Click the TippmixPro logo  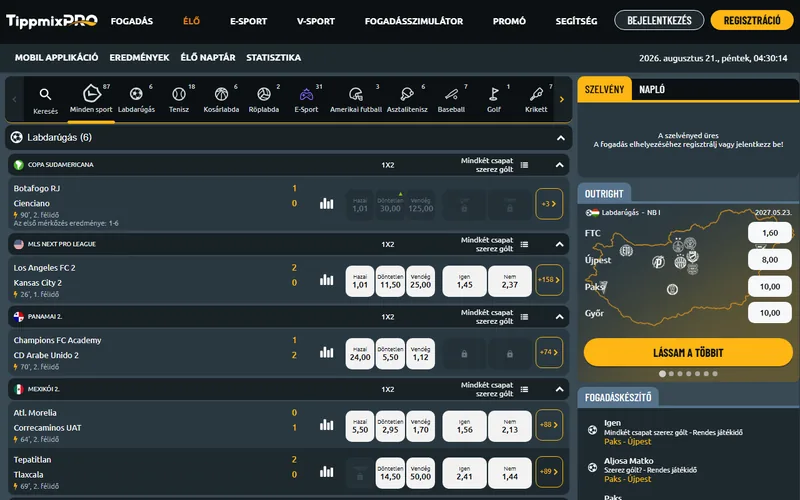click(52, 21)
